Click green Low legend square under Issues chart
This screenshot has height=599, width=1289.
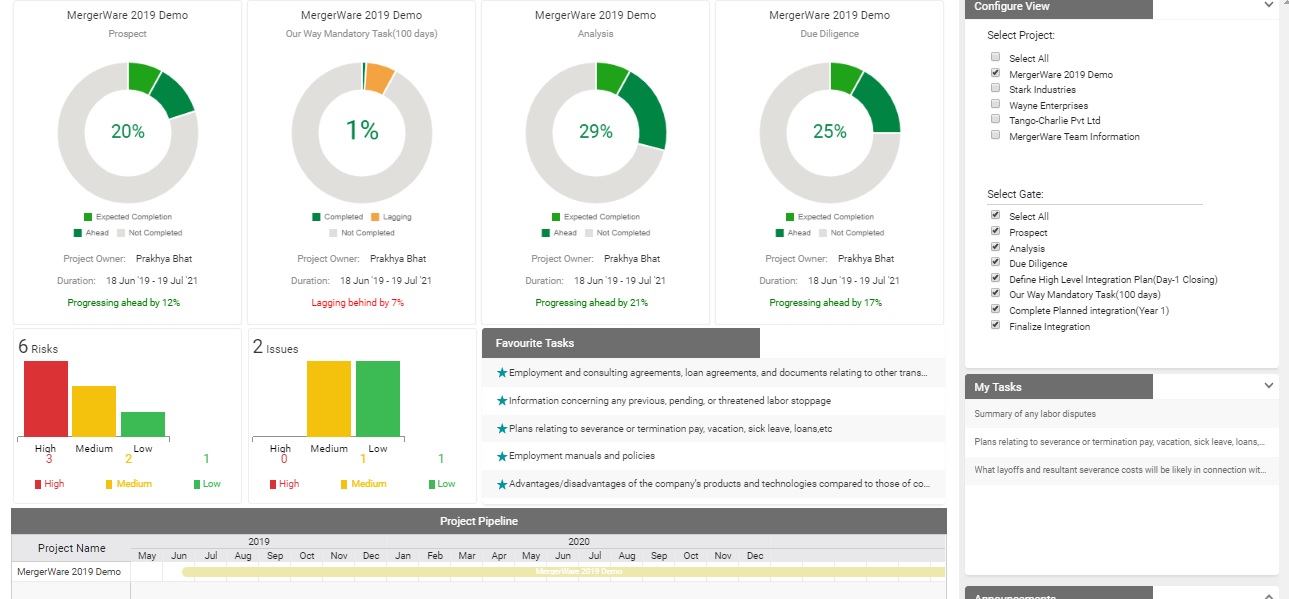pos(432,484)
